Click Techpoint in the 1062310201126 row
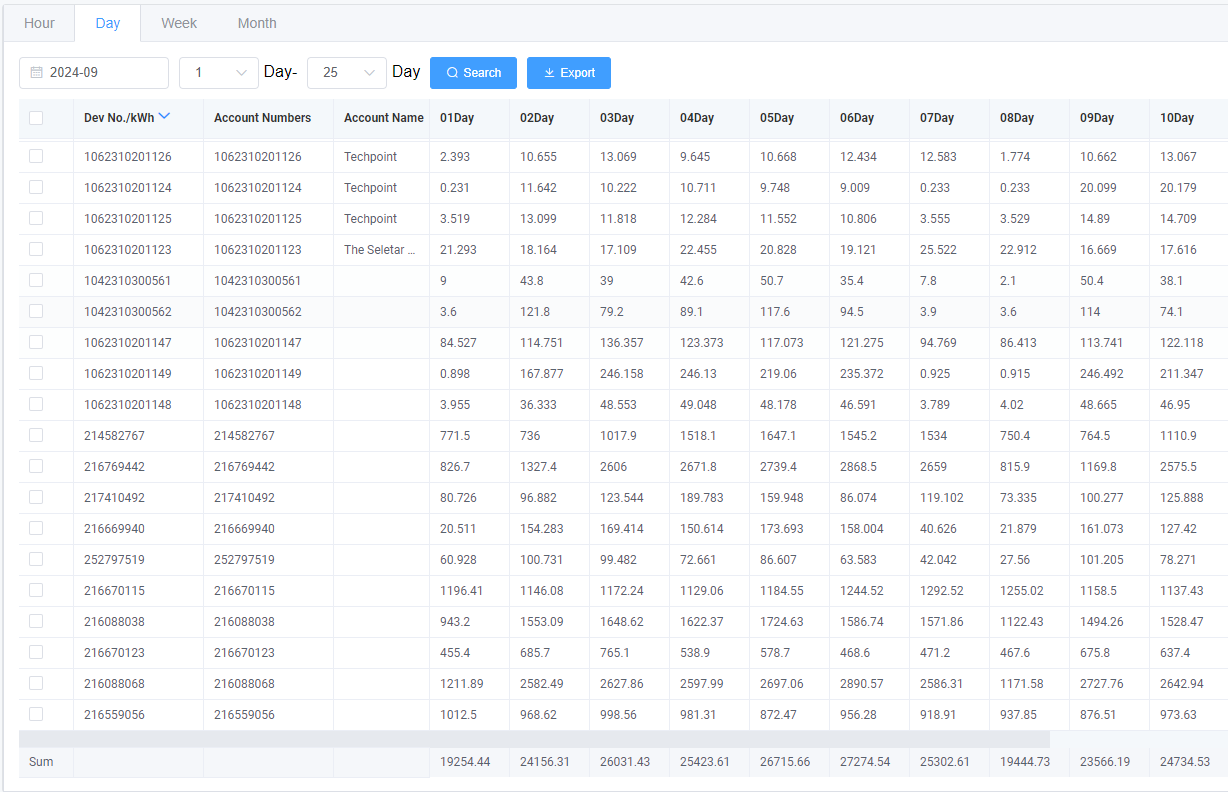The width and height of the screenshot is (1228, 792). (x=370, y=156)
